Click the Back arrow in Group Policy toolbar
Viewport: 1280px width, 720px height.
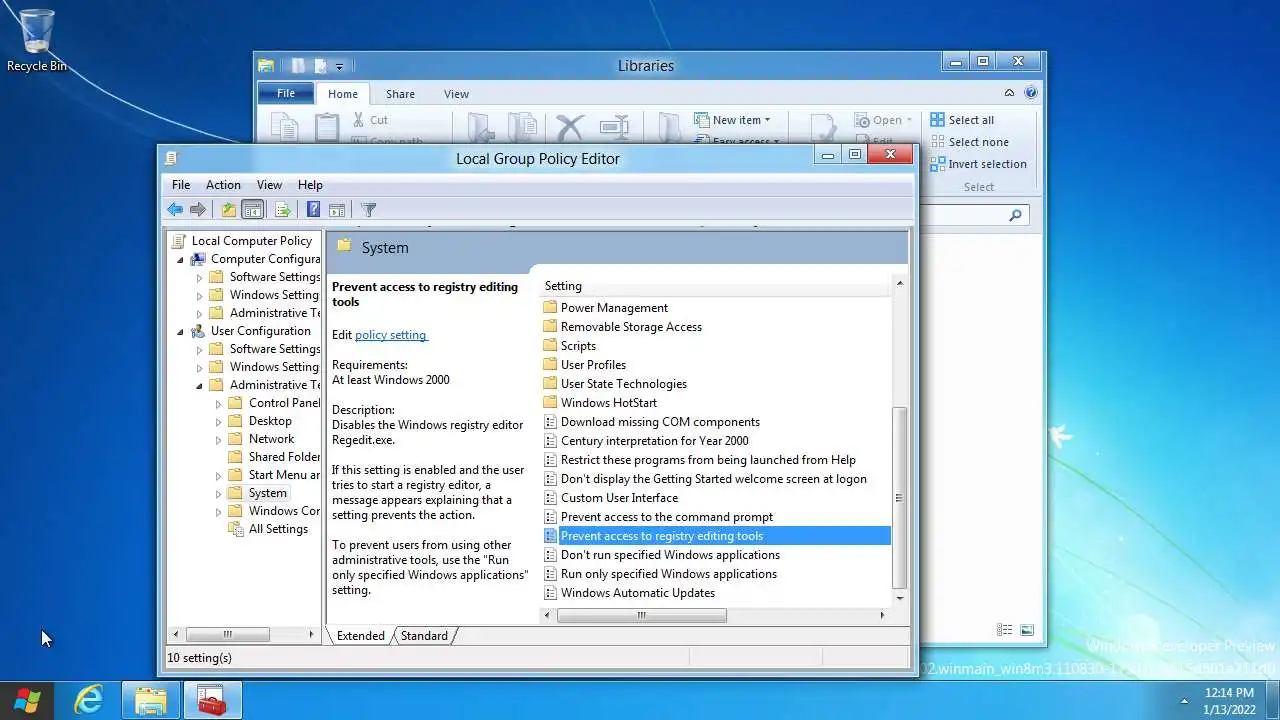pyautogui.click(x=175, y=210)
